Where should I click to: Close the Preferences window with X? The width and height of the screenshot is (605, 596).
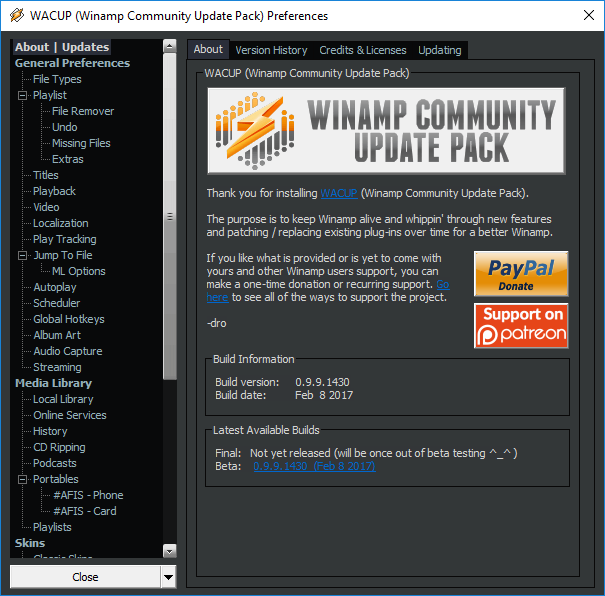click(589, 15)
